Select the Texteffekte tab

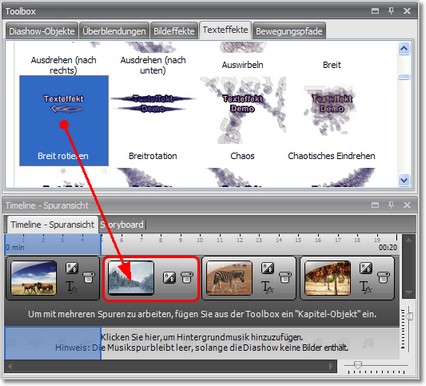(x=225, y=30)
